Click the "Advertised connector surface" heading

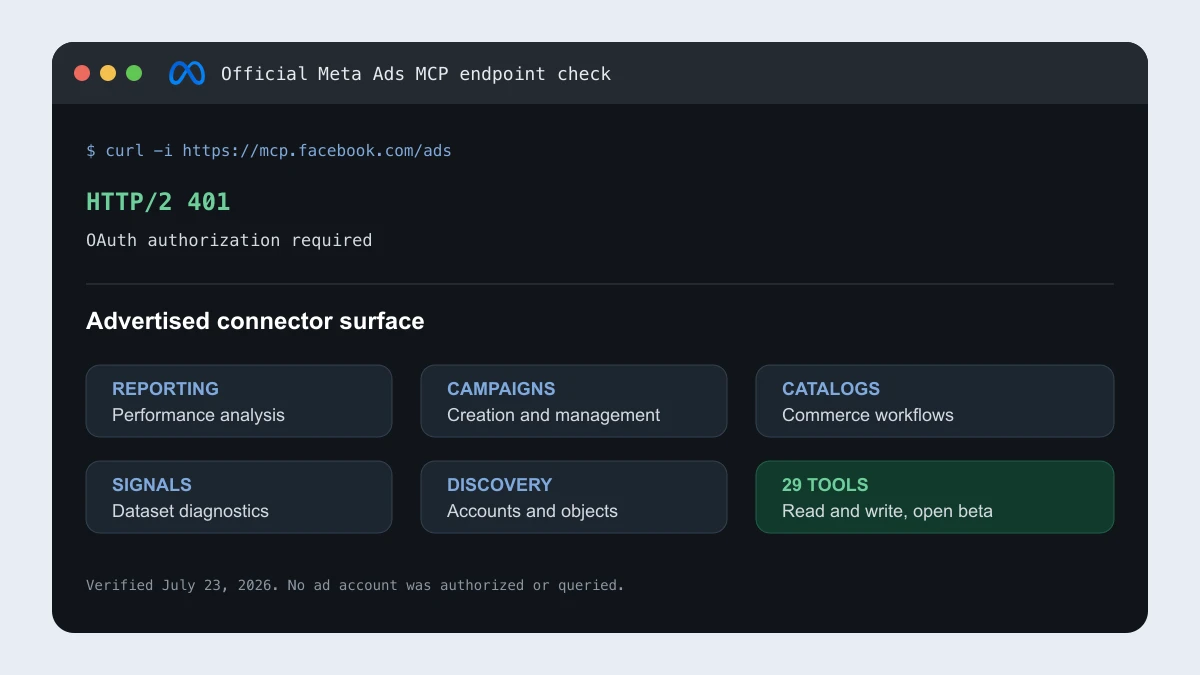(x=255, y=321)
